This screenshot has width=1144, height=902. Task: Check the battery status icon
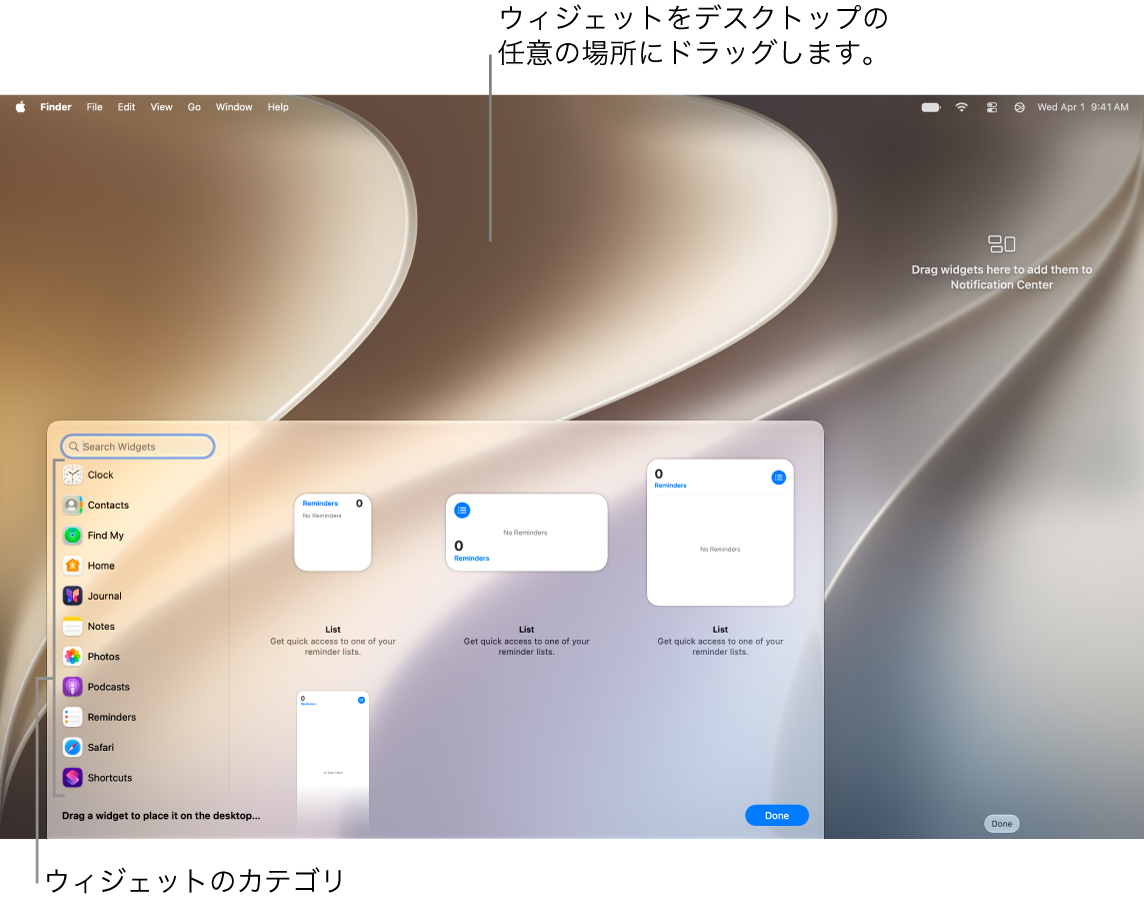tap(931, 107)
